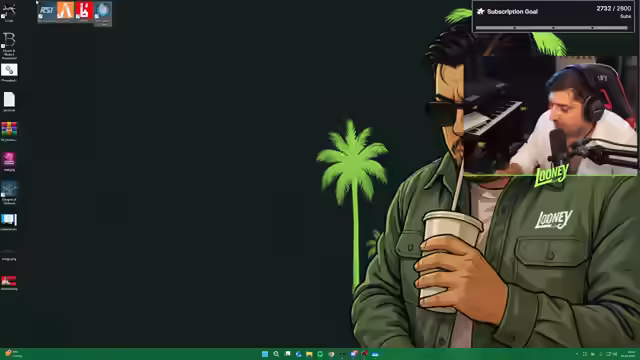
Task: Open the Windows Start menu
Action: [x=265, y=354]
